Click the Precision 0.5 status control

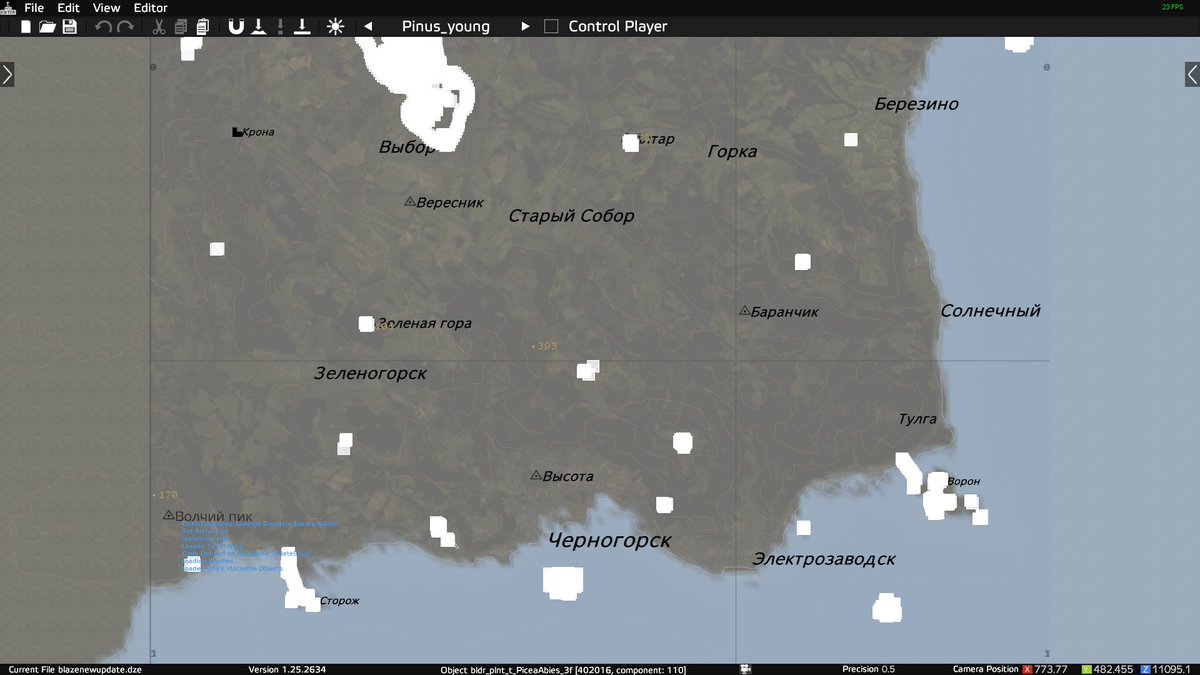click(869, 669)
